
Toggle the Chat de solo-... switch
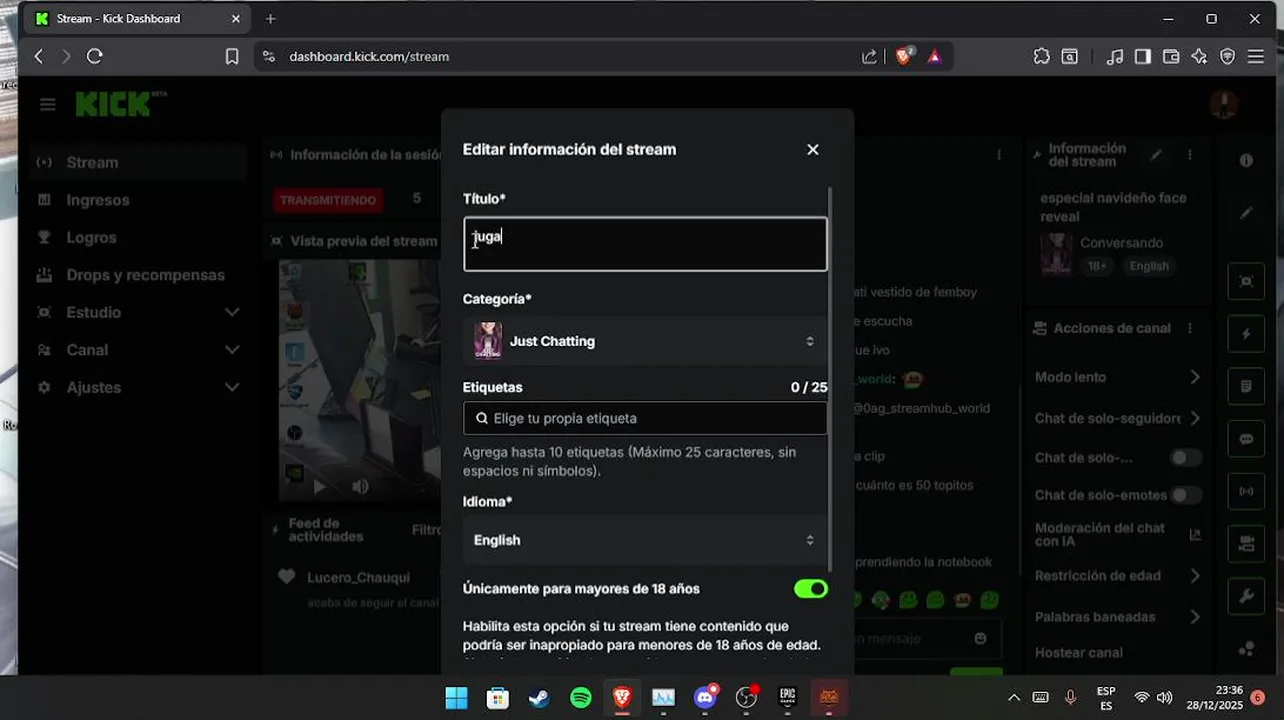[x=1186, y=458]
